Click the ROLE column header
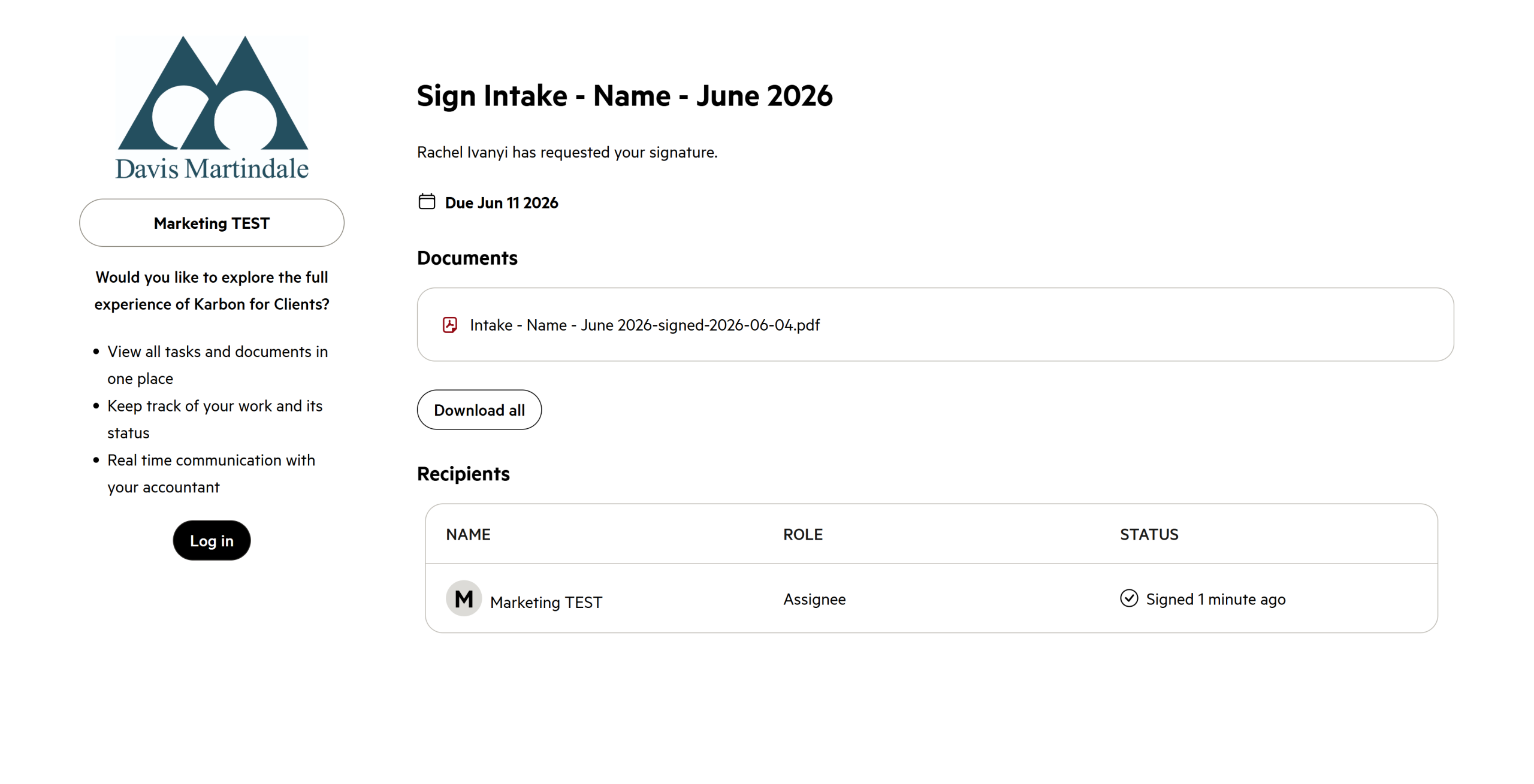Screen dimensions: 1534x784 [x=803, y=534]
